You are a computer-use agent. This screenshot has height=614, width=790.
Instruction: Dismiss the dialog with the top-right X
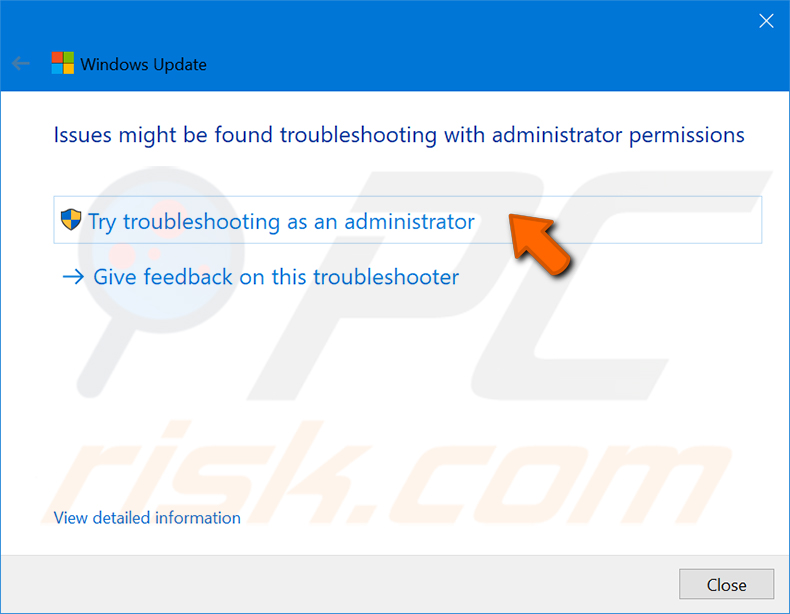coord(766,21)
